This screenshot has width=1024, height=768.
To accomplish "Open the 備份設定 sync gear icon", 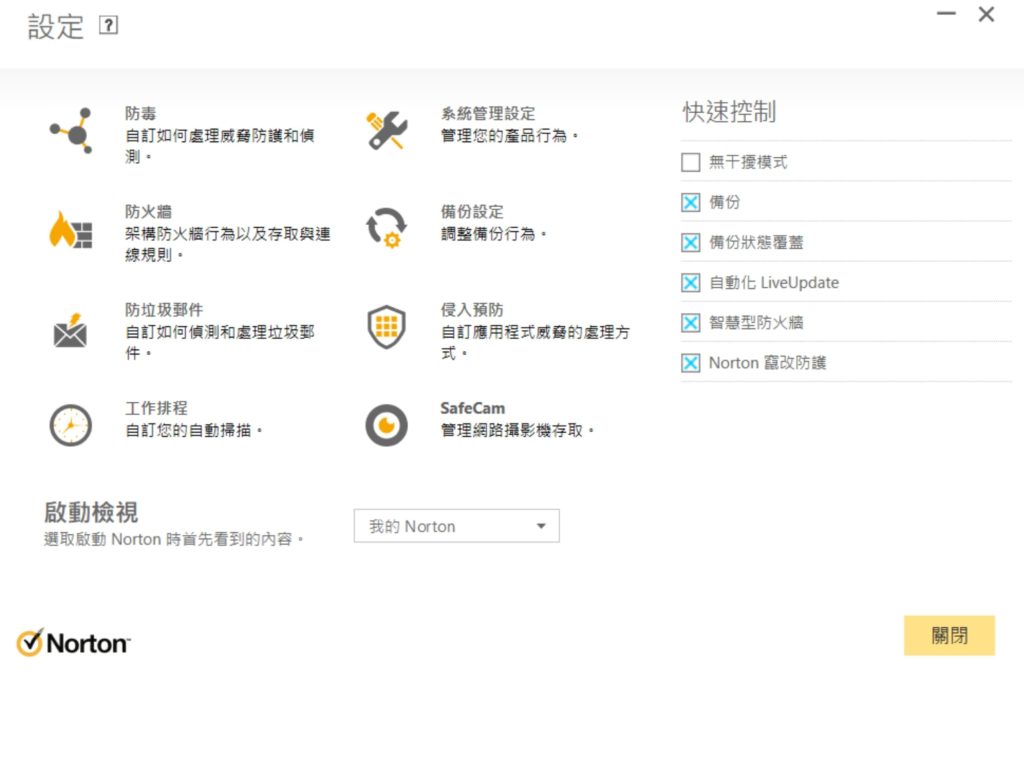I will click(387, 228).
